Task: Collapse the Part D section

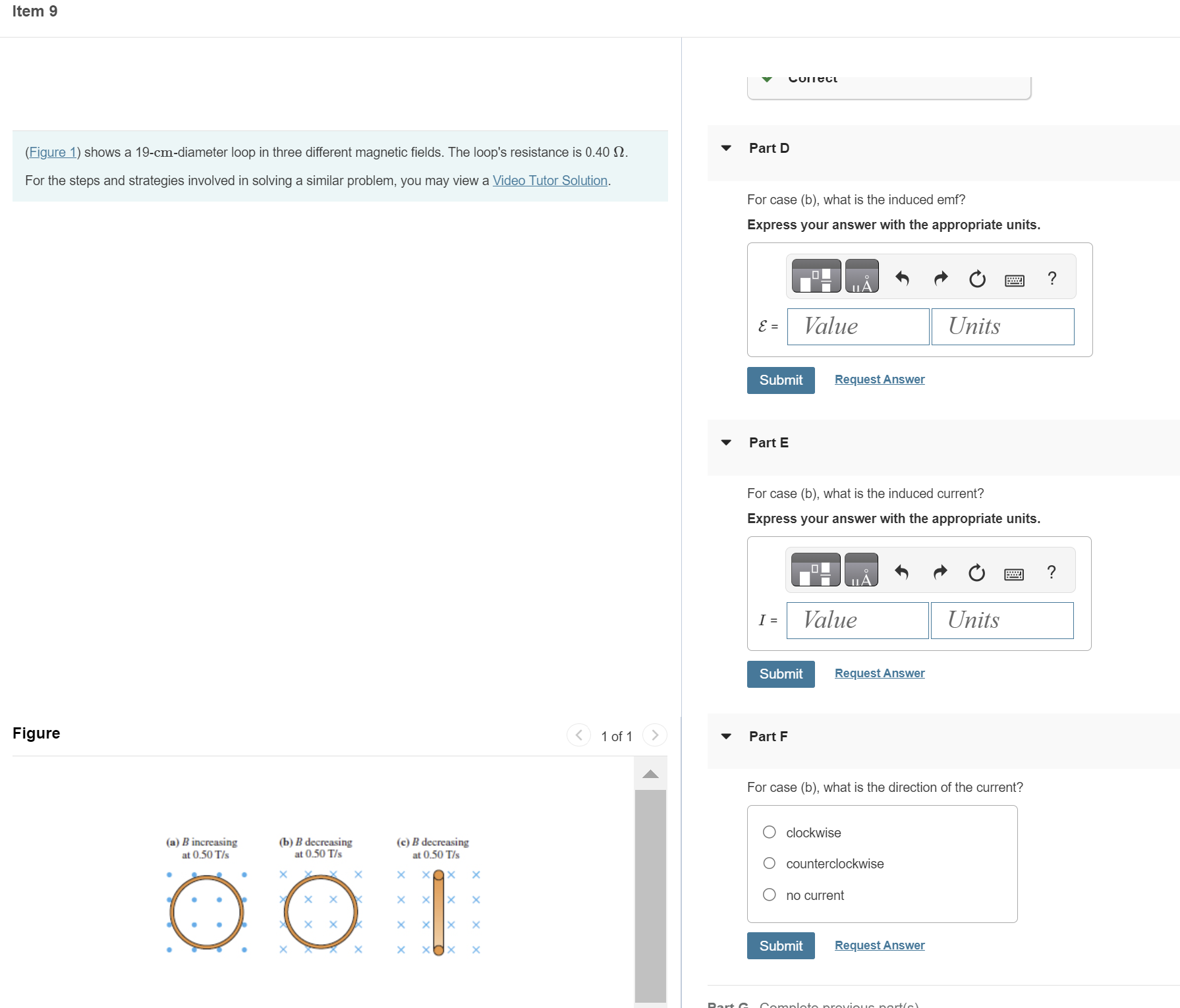Action: [725, 148]
